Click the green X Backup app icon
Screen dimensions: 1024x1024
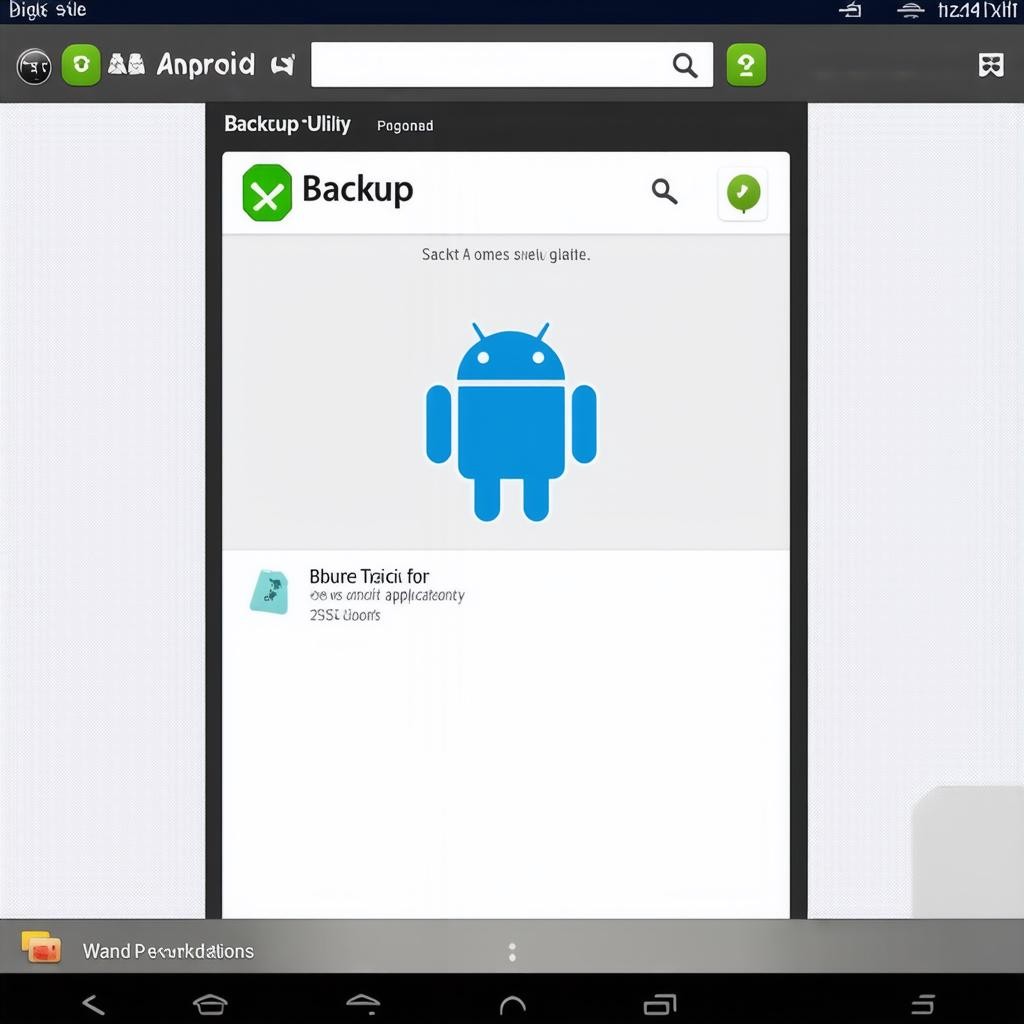pos(267,192)
